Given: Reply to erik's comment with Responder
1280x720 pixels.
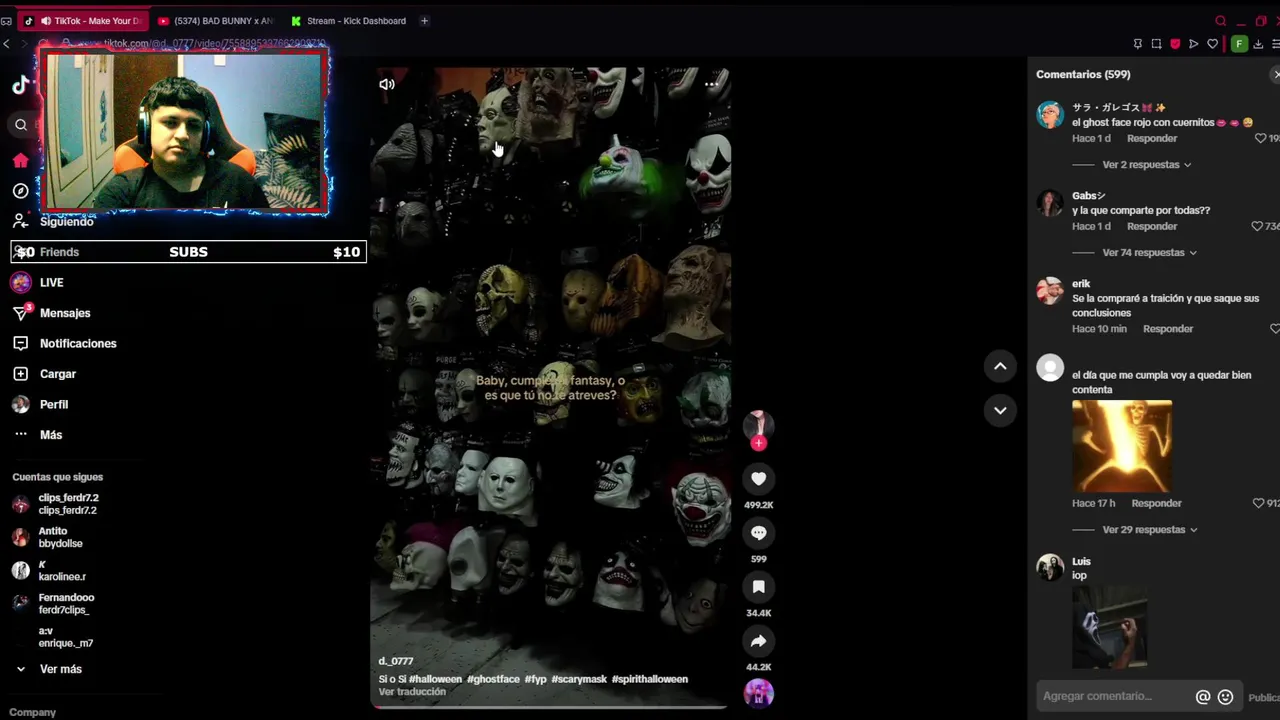Looking at the screenshot, I should click(1168, 329).
